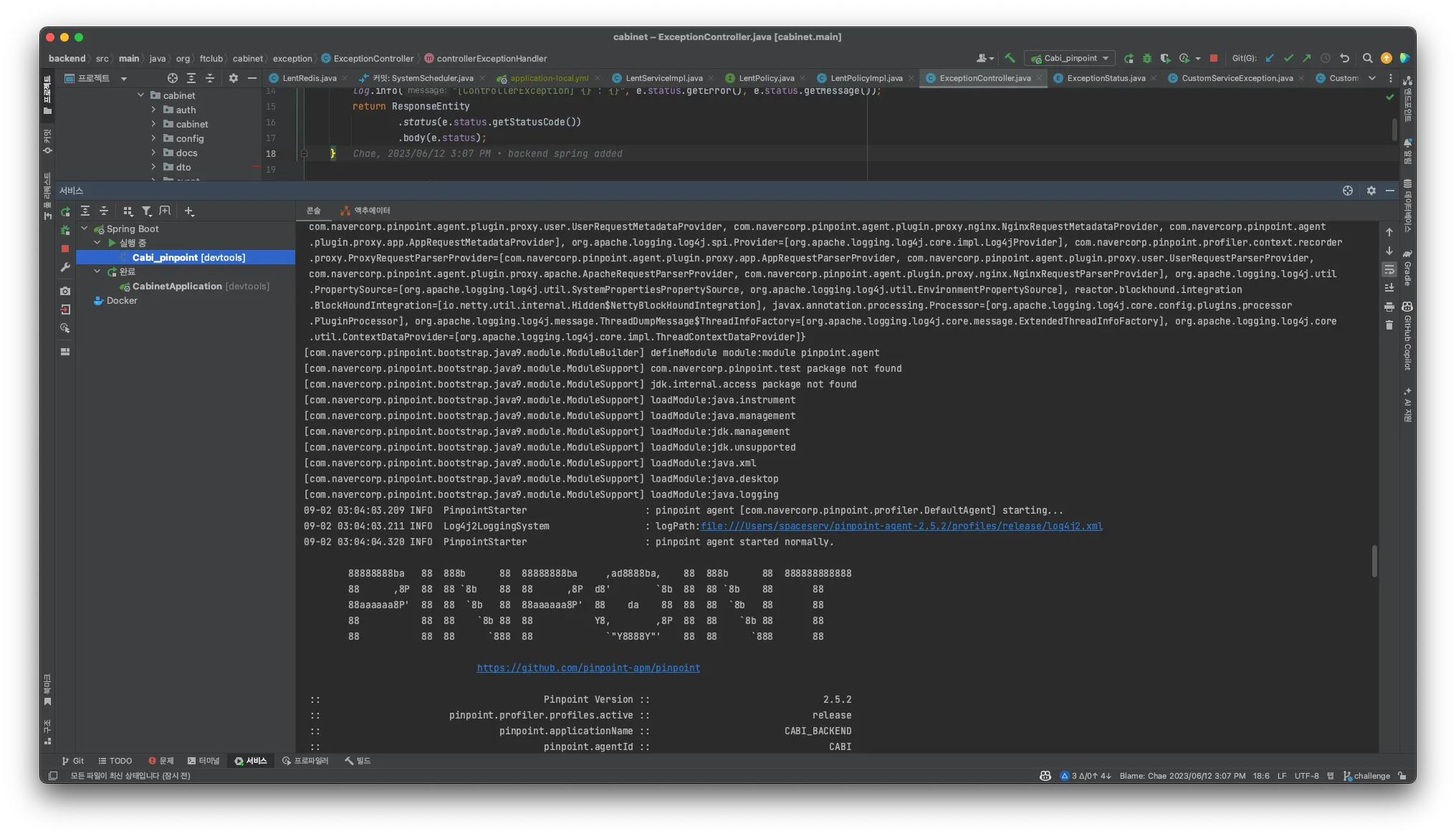The height and width of the screenshot is (836, 1456).
Task: Open the Cabi_pinpoint run configuration dropdown
Action: click(1071, 58)
